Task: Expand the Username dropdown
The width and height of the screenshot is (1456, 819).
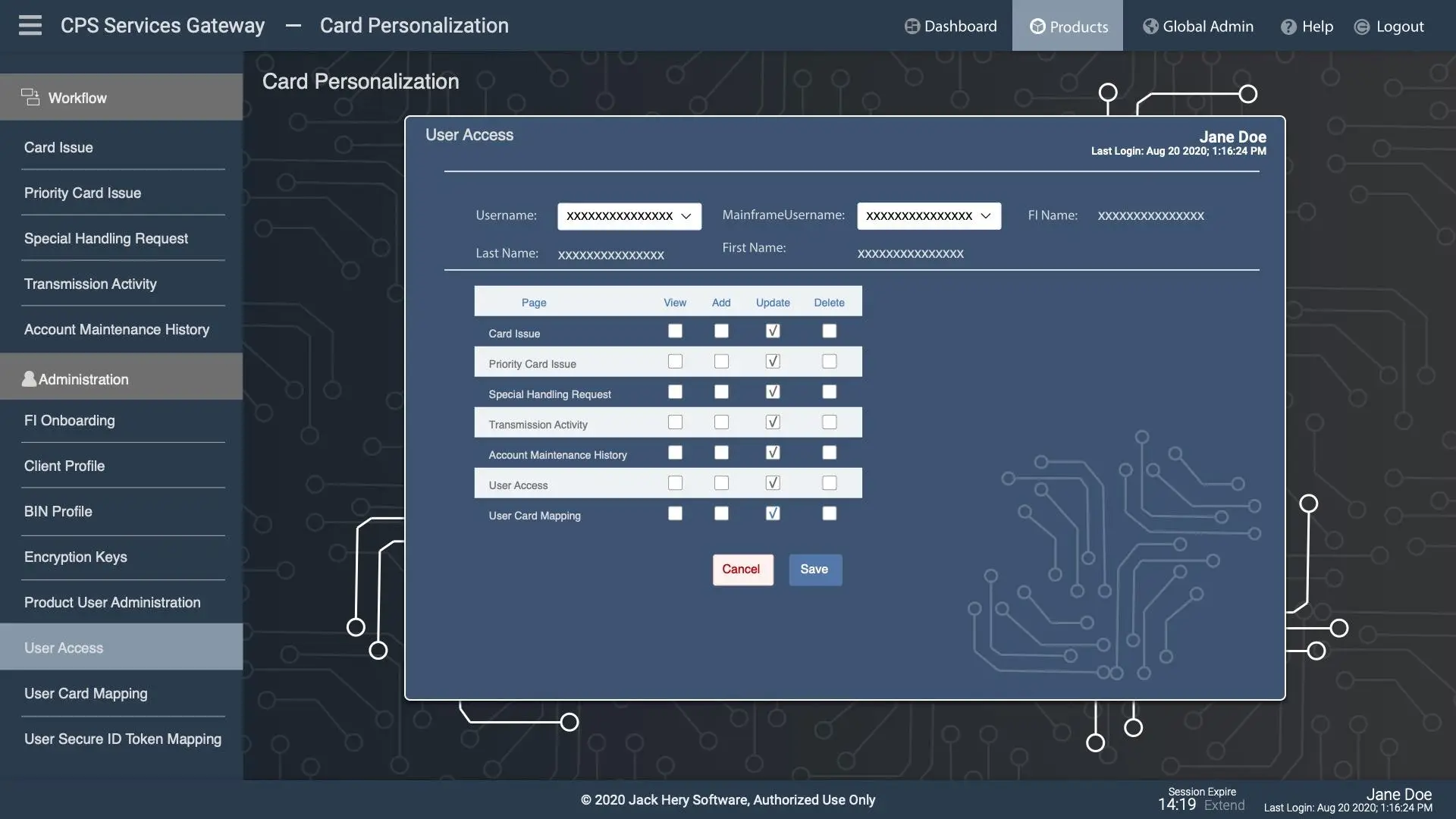Action: 629,216
